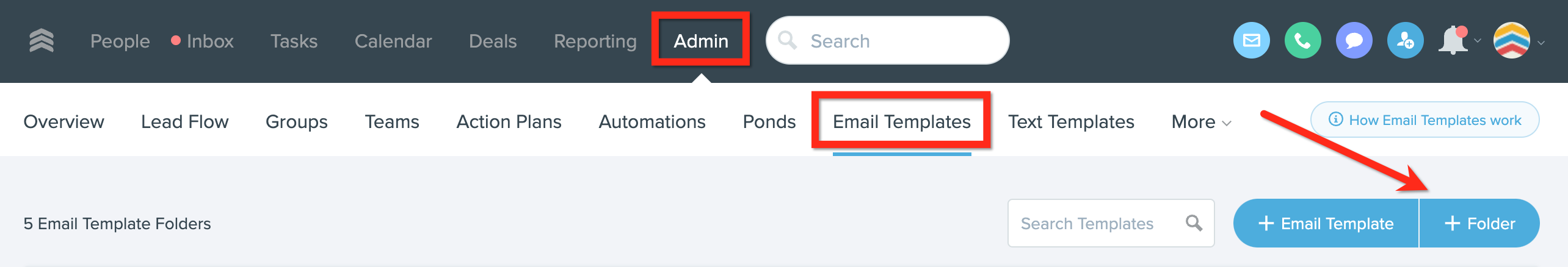Click the add person icon
The width and height of the screenshot is (1568, 267).
(x=1405, y=41)
